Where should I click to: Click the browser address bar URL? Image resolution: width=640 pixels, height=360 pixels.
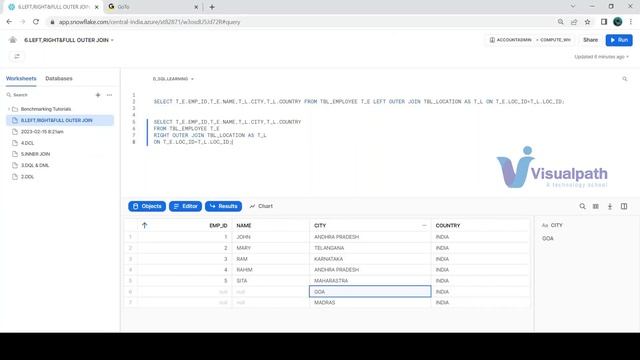pos(149,22)
